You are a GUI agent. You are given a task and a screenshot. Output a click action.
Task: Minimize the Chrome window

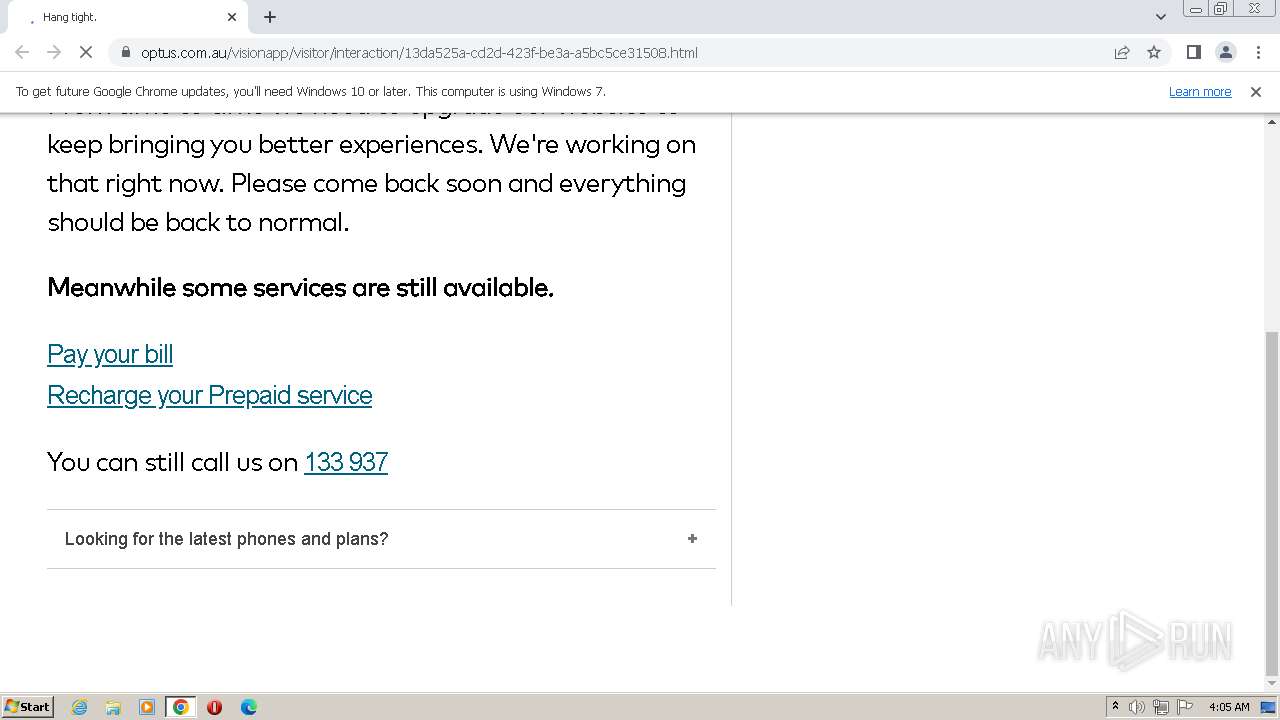1195,9
